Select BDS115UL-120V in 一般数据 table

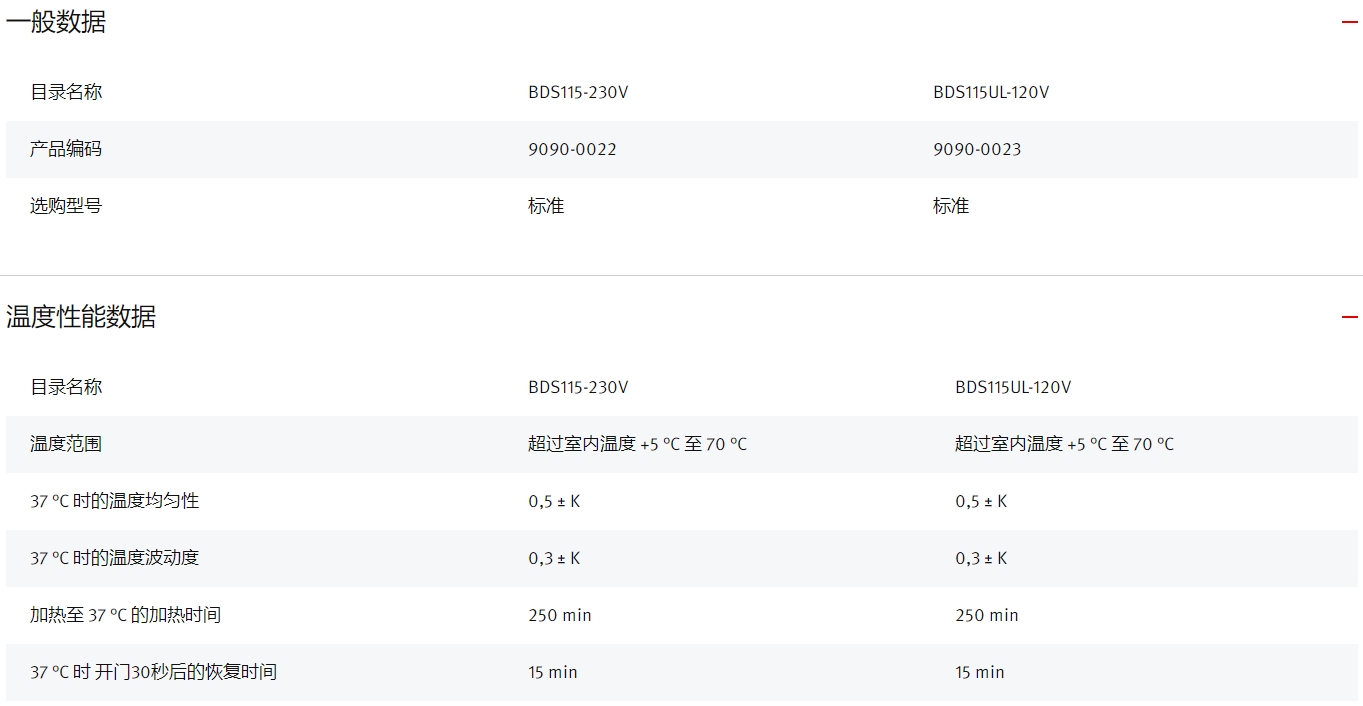991,92
